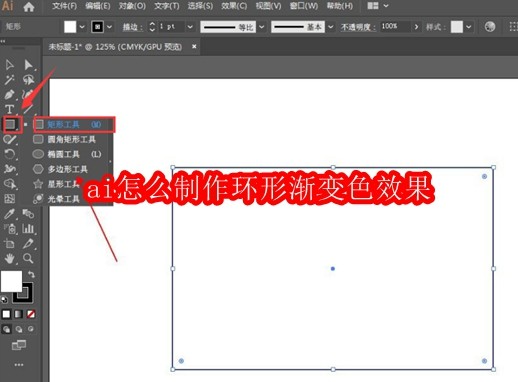Open brush definition dropdown
This screenshot has width=518, height=382.
331,27
